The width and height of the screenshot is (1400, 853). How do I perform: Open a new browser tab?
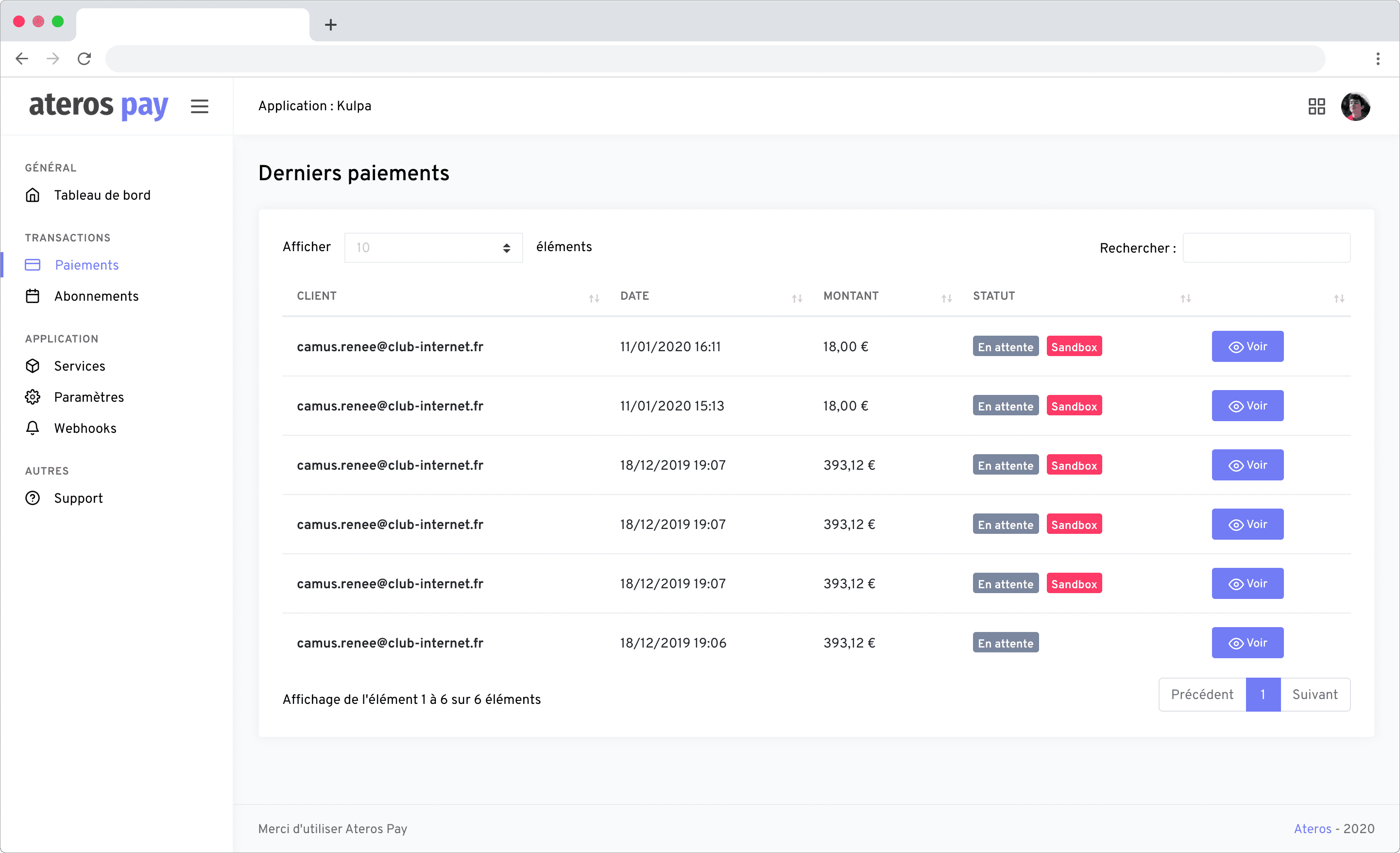tap(331, 25)
